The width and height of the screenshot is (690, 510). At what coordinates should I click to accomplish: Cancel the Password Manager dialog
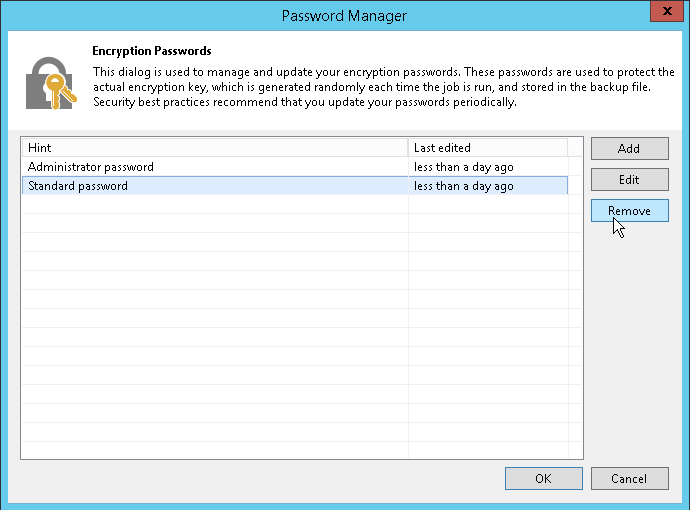click(629, 478)
